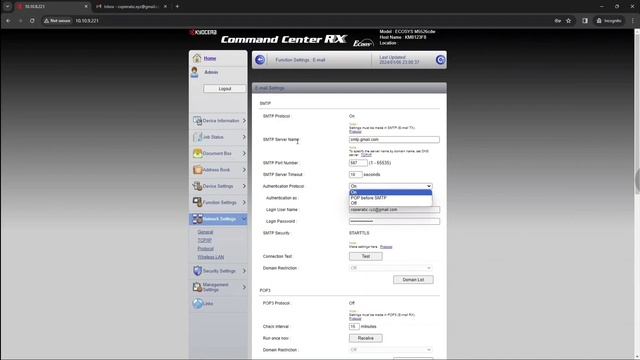Click the Receive button
This screenshot has width=640, height=360.
point(366,338)
